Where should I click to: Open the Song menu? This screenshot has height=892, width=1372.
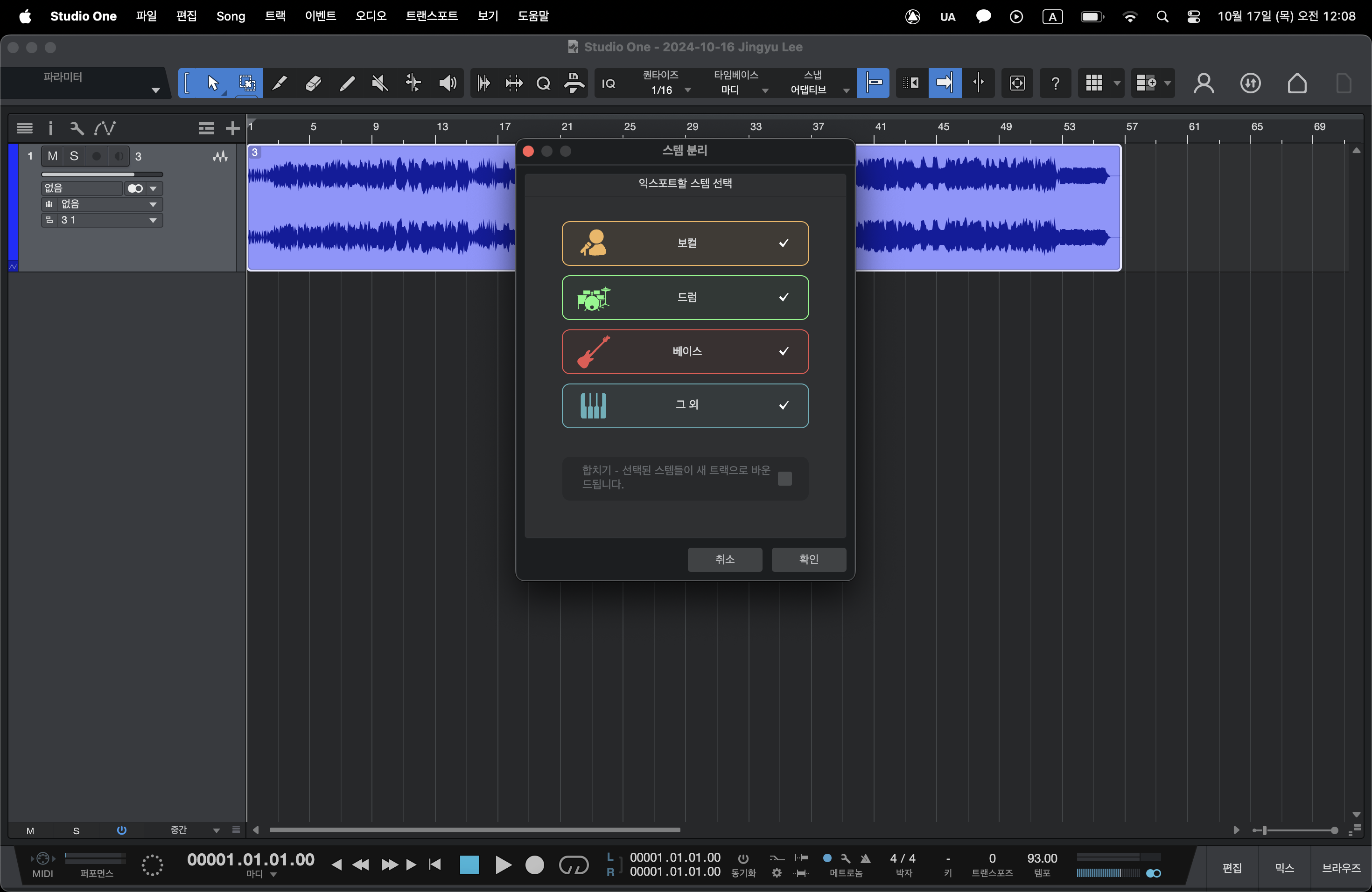click(x=231, y=16)
